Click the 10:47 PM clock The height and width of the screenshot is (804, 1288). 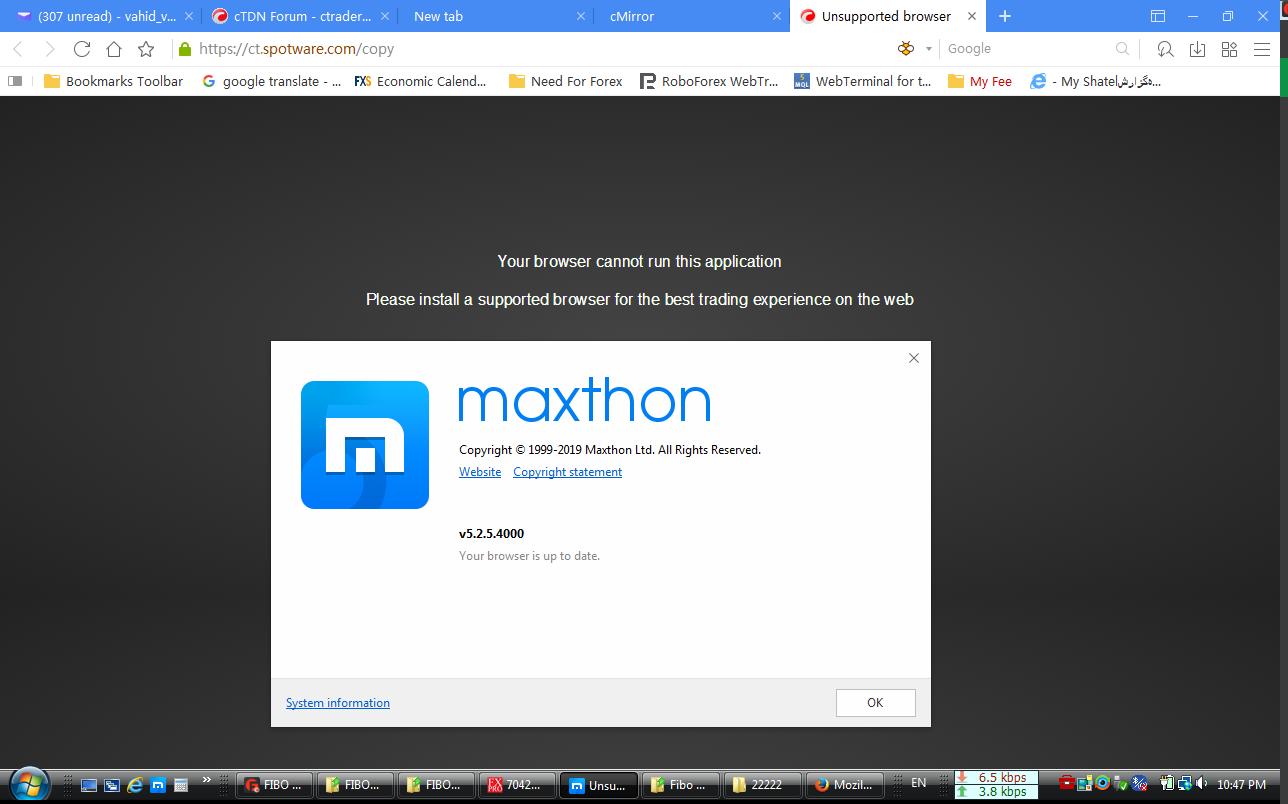[1241, 785]
